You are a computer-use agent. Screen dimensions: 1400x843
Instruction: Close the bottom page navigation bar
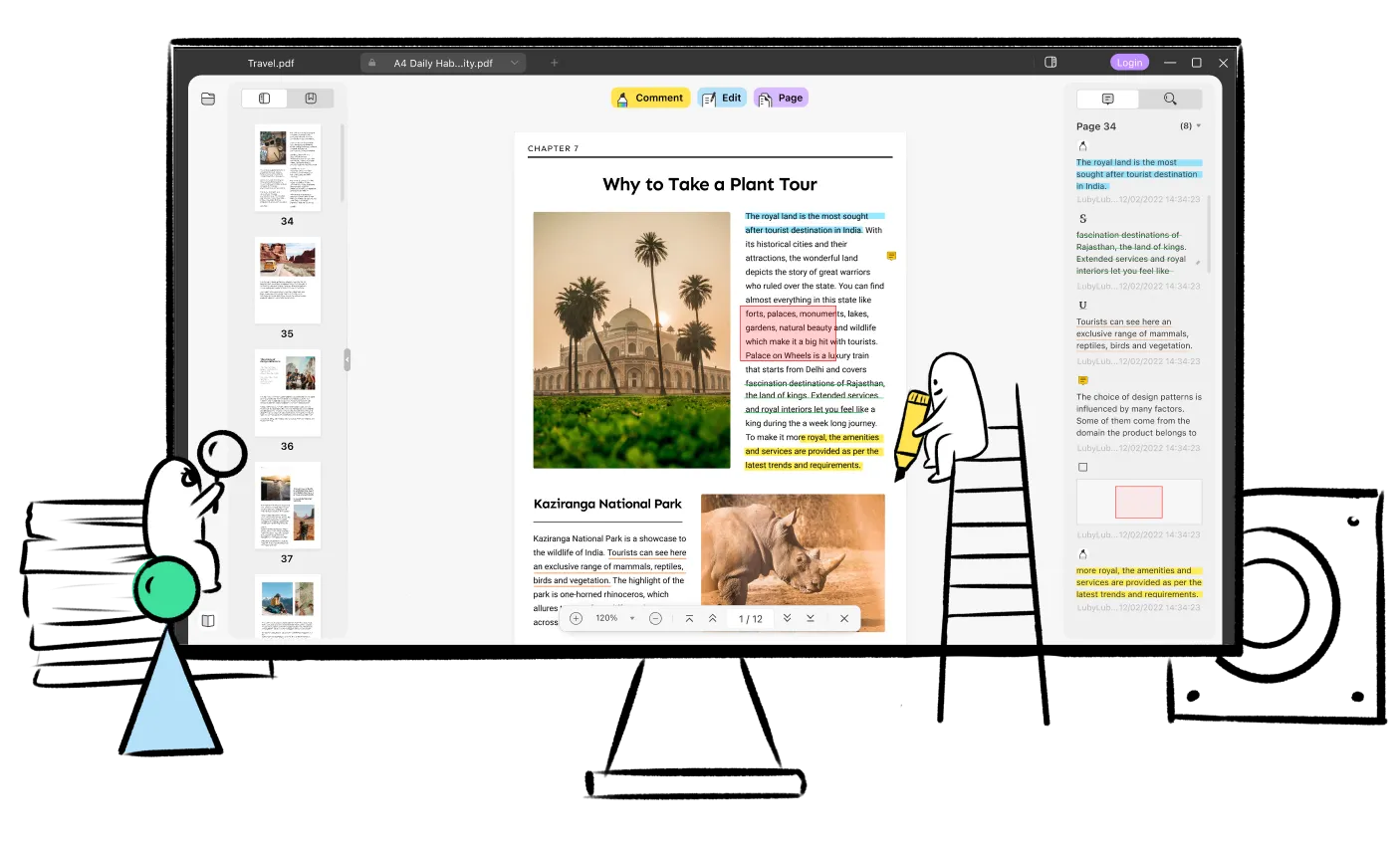[844, 618]
